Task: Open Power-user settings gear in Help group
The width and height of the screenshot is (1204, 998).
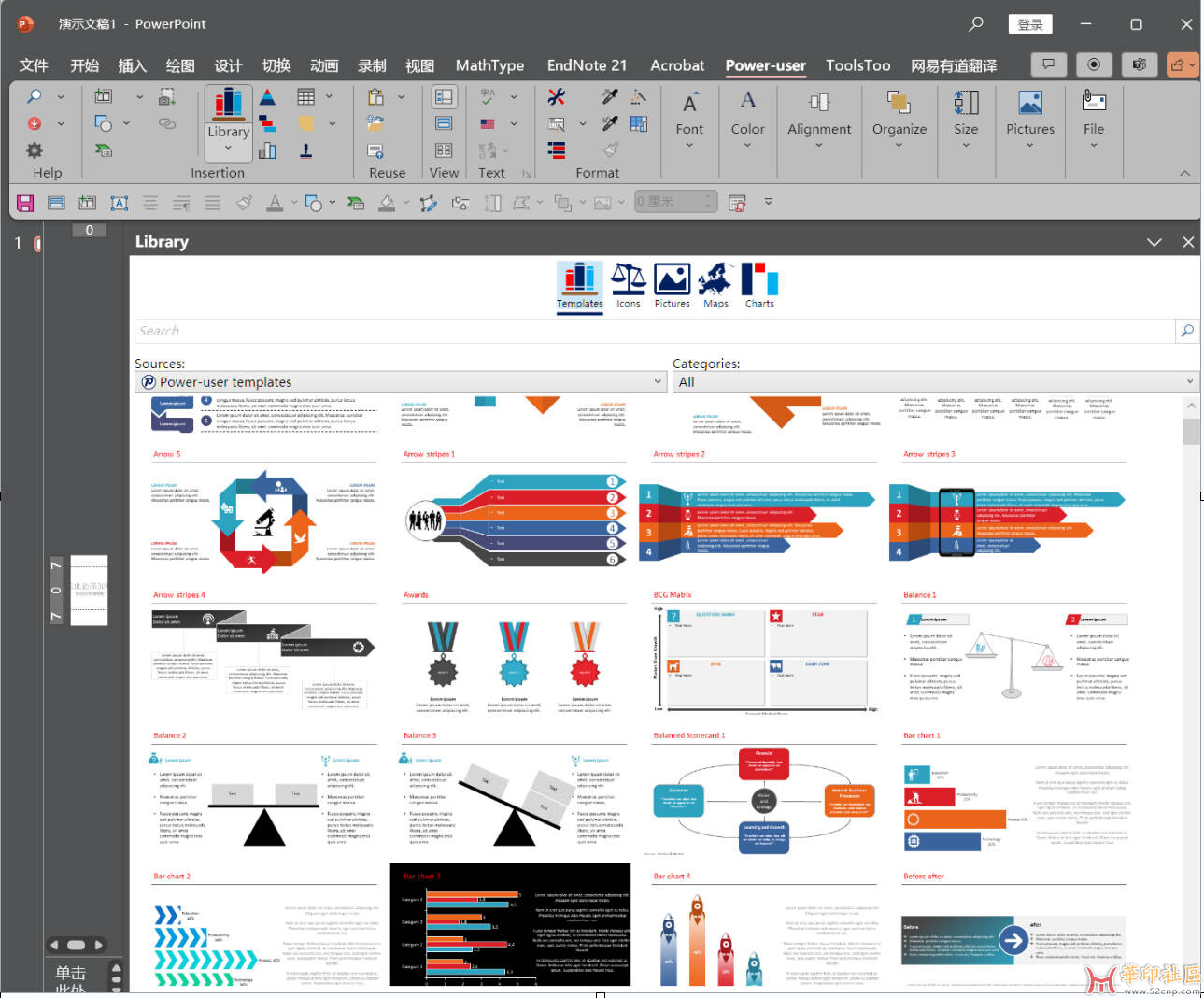Action: point(35,150)
